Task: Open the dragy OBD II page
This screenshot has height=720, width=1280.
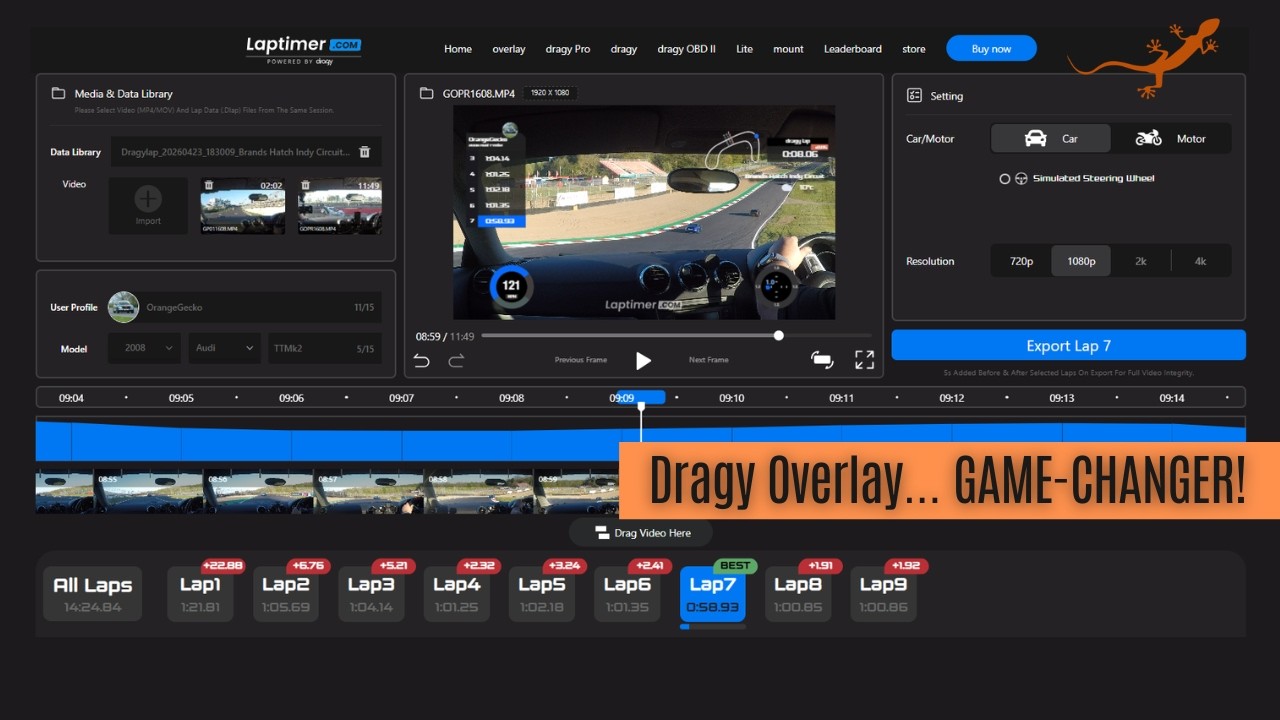Action: pyautogui.click(x=686, y=49)
